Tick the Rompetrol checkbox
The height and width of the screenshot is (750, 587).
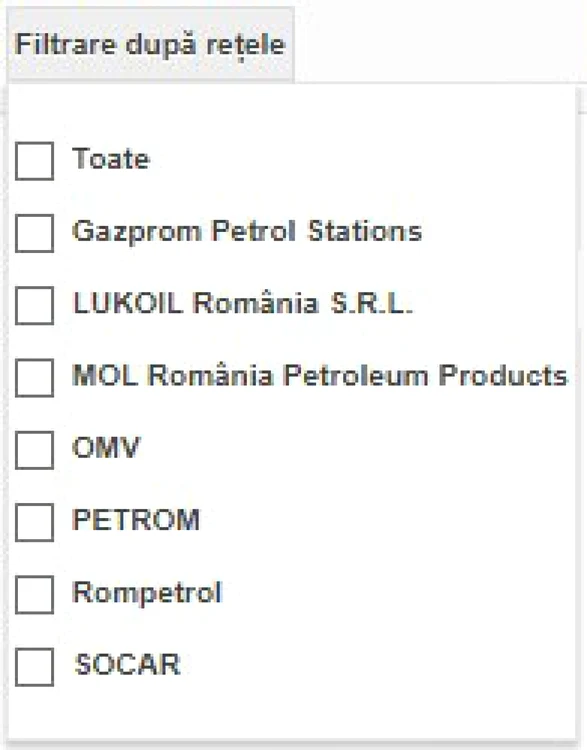[x=34, y=595]
